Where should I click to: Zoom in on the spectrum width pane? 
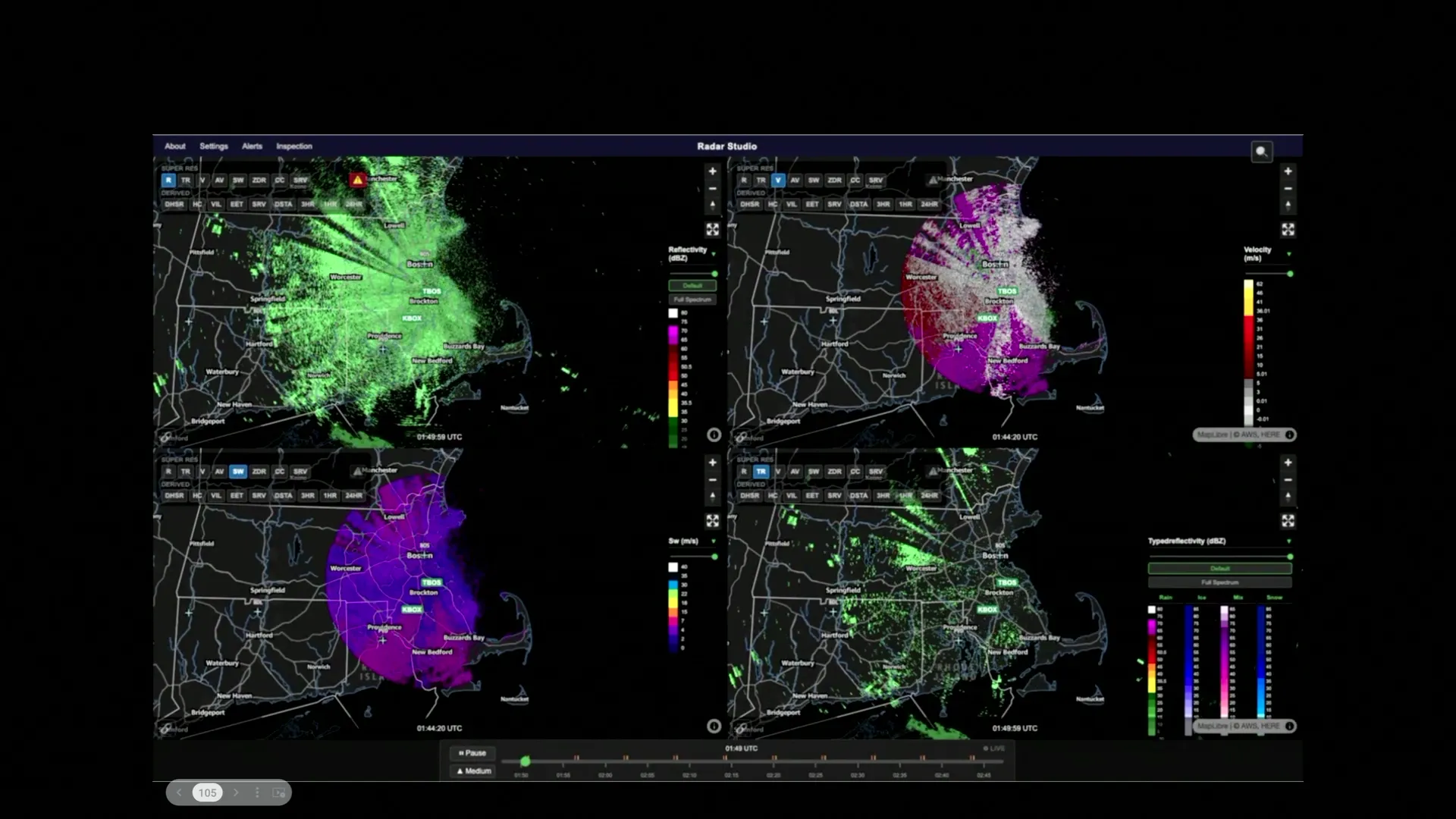point(712,463)
